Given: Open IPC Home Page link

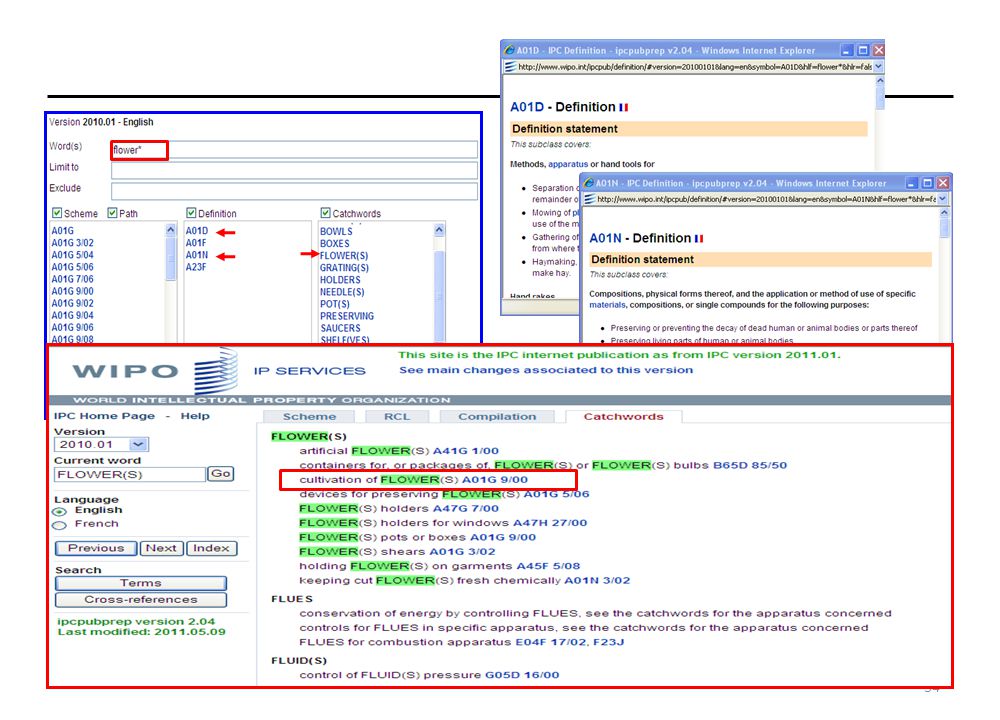Looking at the screenshot, I should tap(104, 416).
